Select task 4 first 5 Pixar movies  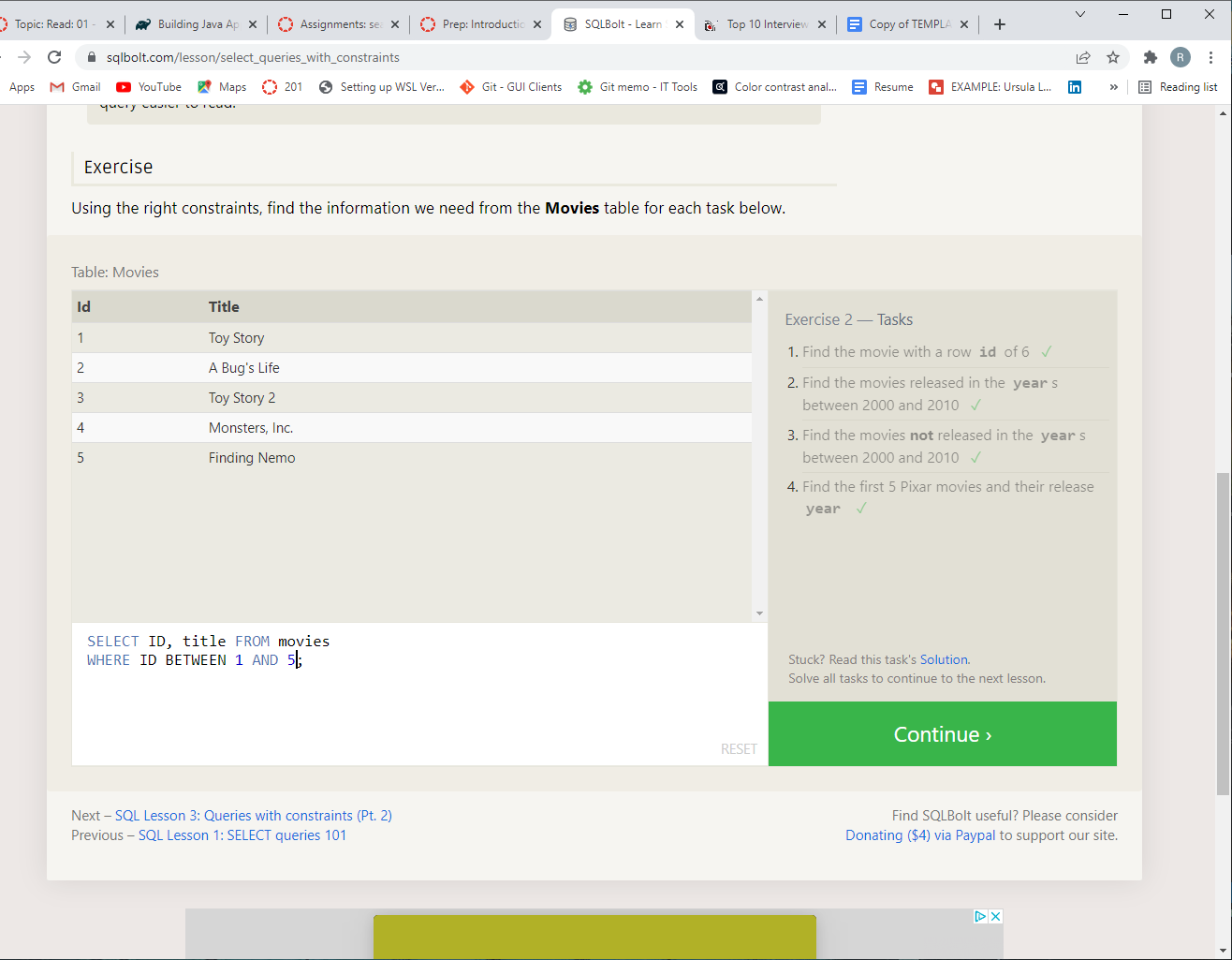(x=947, y=498)
